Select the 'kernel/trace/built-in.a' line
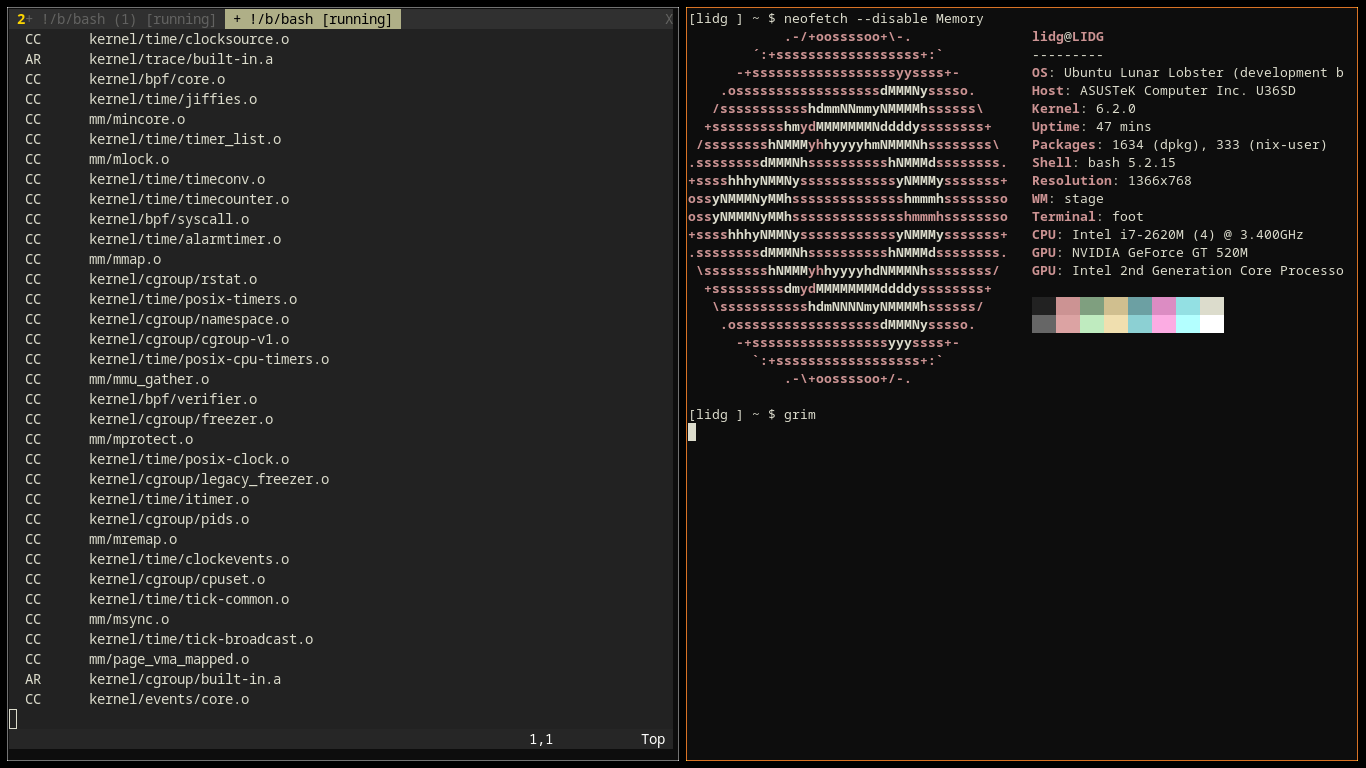This screenshot has width=1366, height=768. point(181,59)
